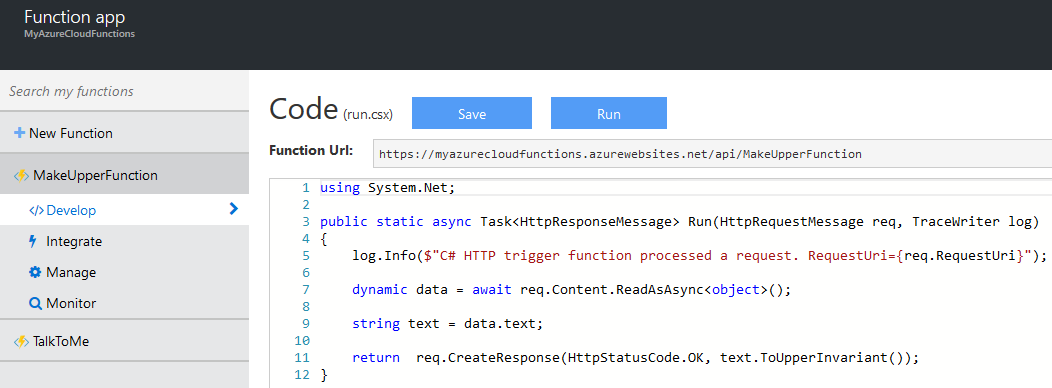This screenshot has height=388, width=1052.
Task: Click the Function Url label
Action: coord(311,150)
